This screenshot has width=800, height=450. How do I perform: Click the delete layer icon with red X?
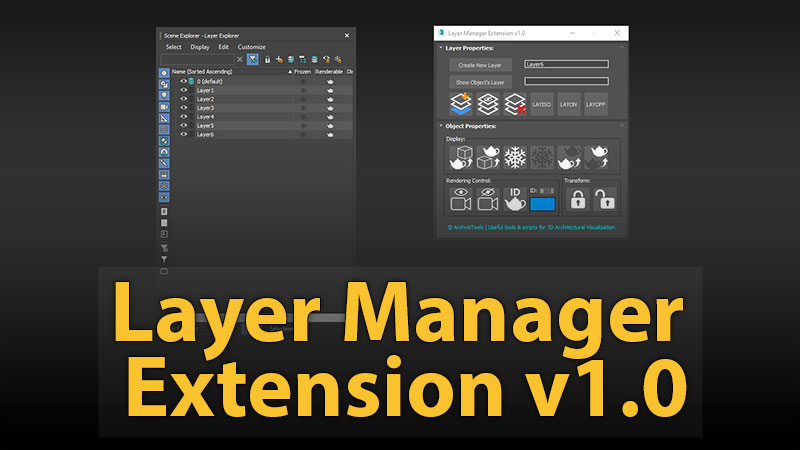tap(515, 103)
